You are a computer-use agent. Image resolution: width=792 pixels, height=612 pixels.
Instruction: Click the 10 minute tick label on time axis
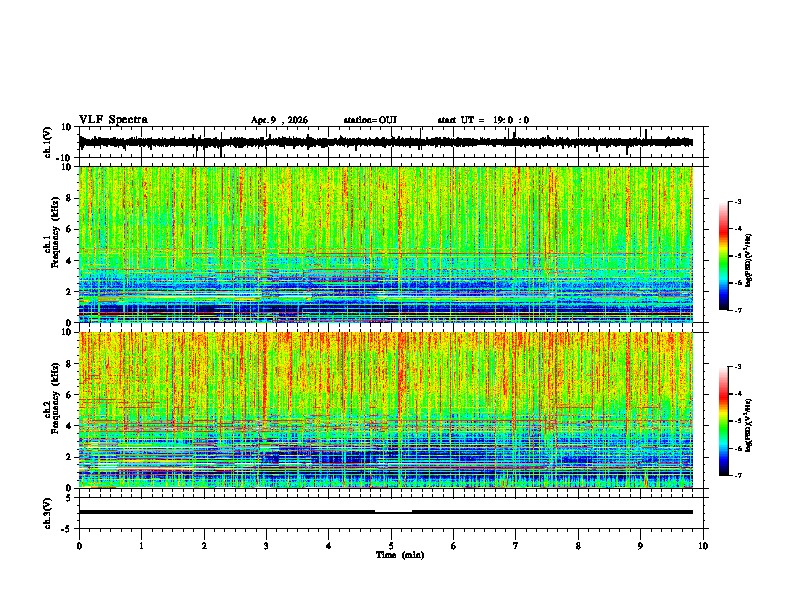pyautogui.click(x=703, y=546)
